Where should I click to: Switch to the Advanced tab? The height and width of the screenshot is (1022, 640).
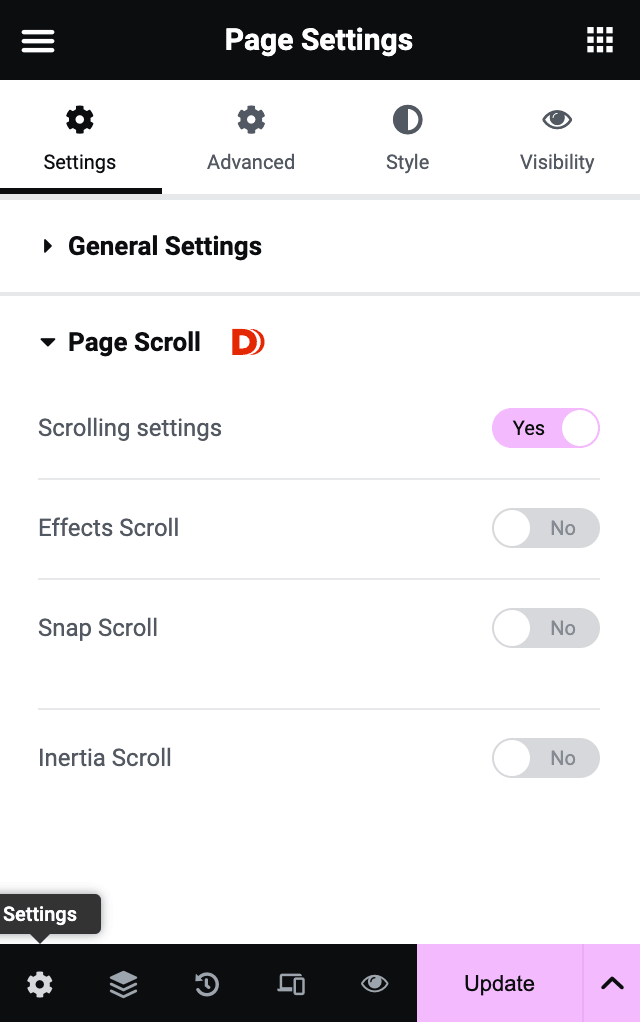coord(251,139)
